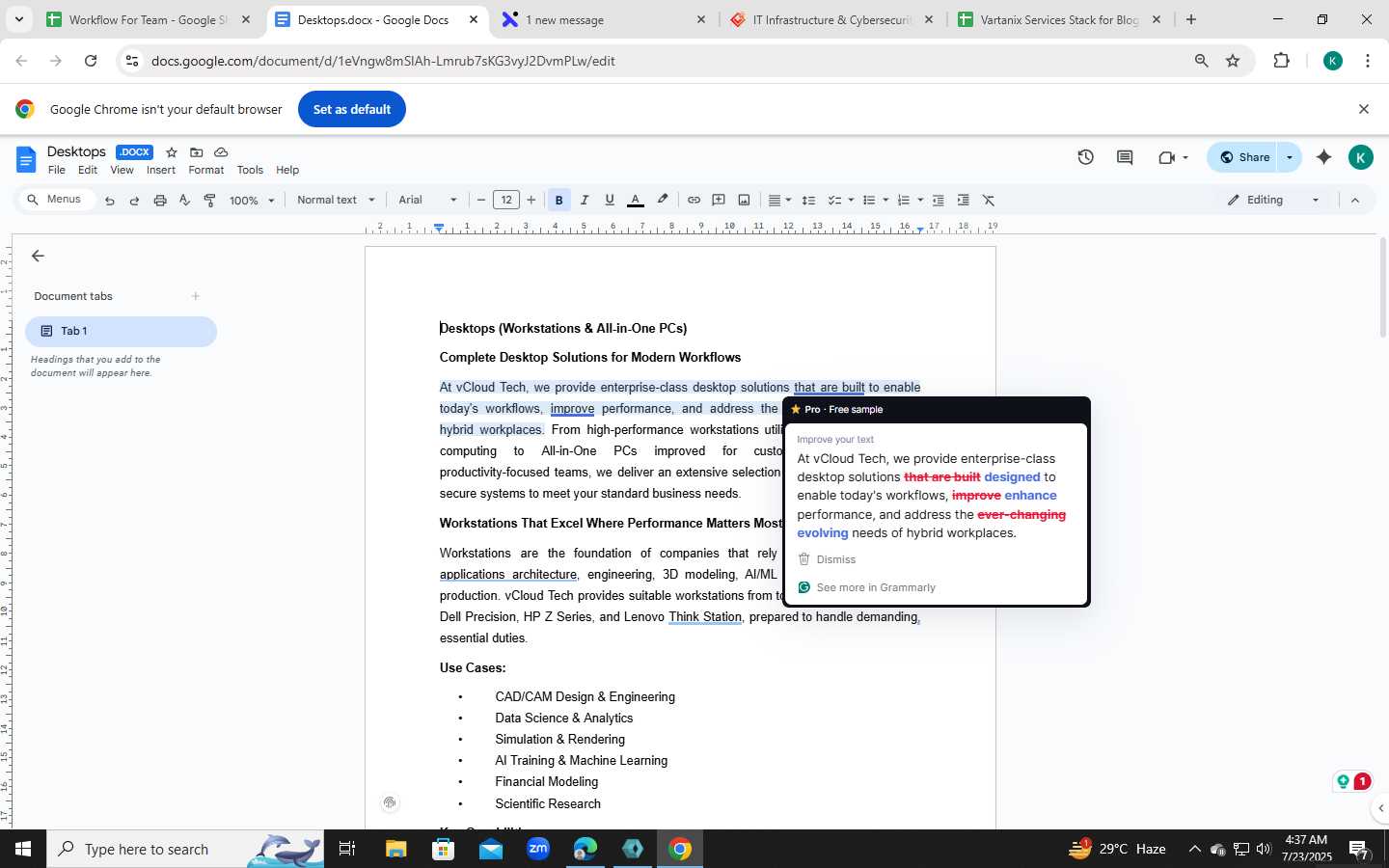Toggle Italic formatting
The image size is (1389, 868).
click(585, 201)
